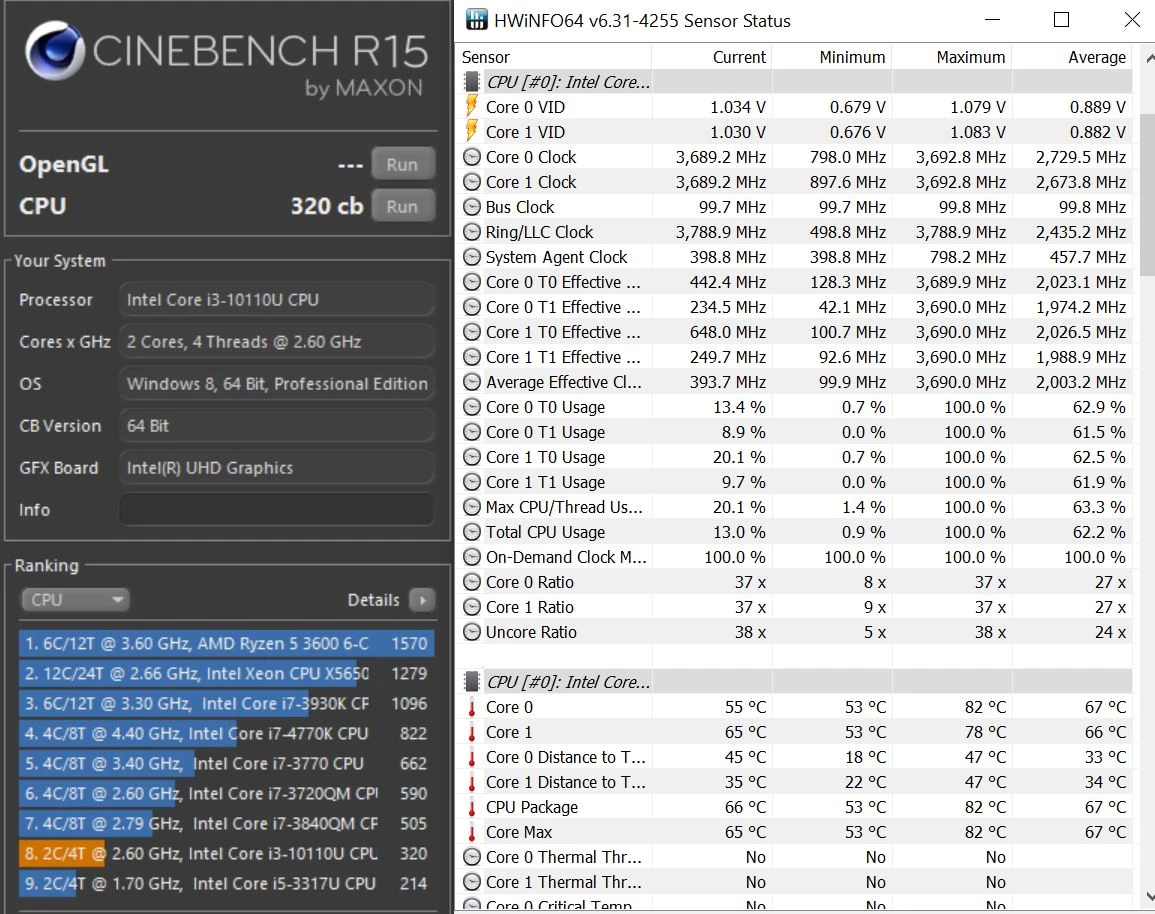Image resolution: width=1155 pixels, height=914 pixels.
Task: Click the HWiNFO vertical scrollbar thumb
Action: (x=1147, y=194)
